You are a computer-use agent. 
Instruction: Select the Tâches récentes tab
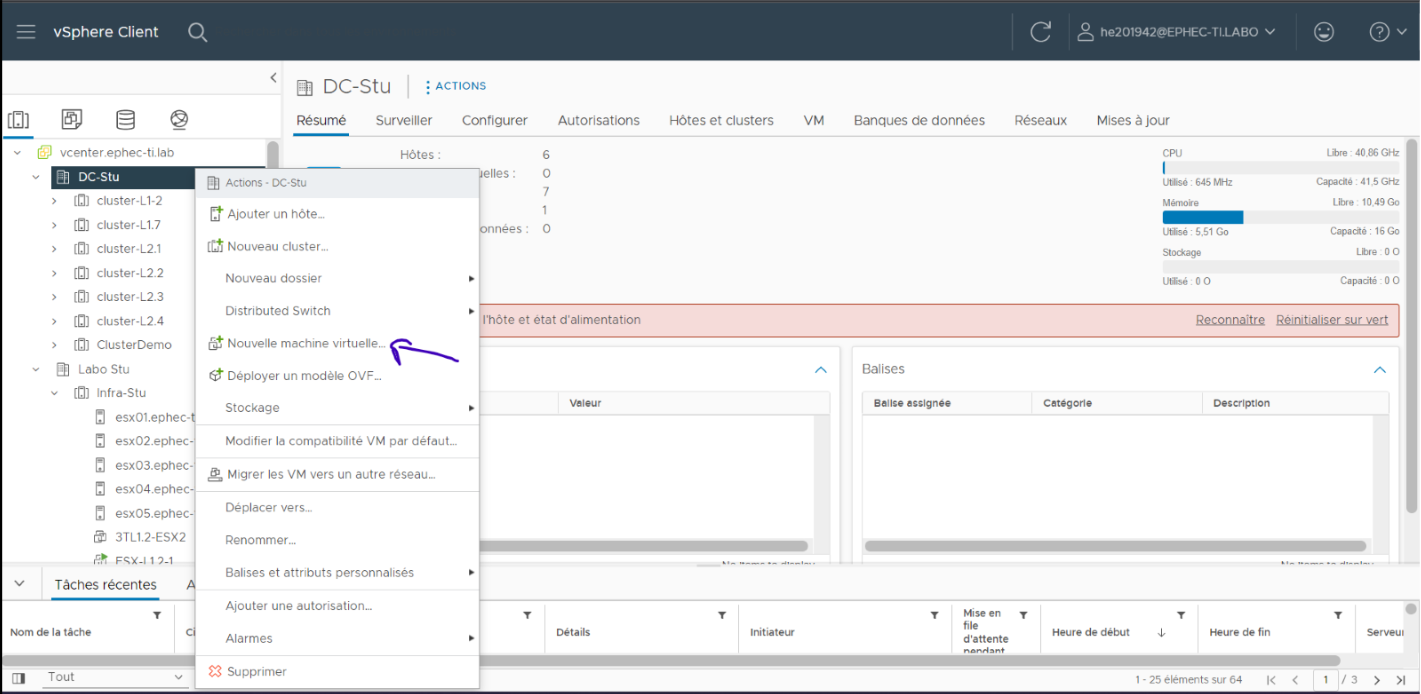click(x=105, y=585)
